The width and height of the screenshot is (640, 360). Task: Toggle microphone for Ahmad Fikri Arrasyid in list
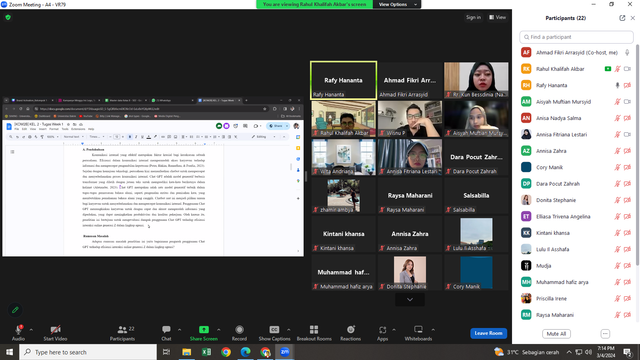(627, 53)
